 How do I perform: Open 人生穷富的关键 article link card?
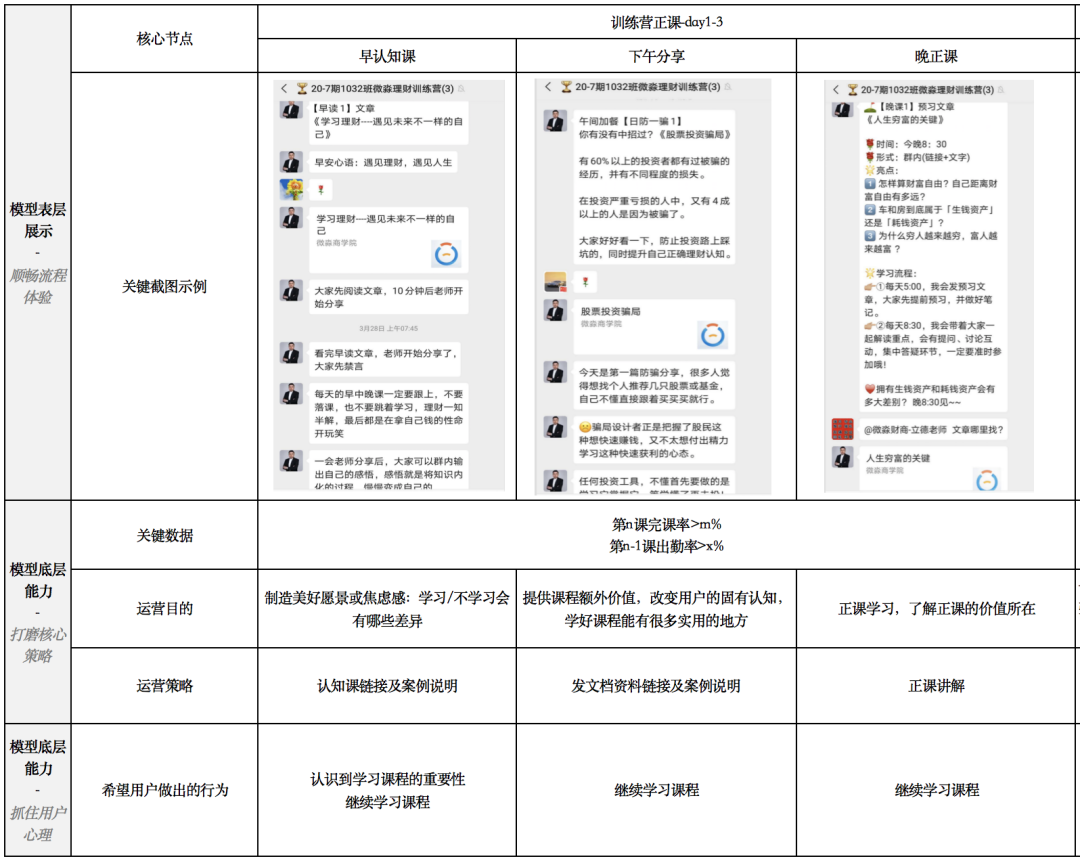coord(933,469)
